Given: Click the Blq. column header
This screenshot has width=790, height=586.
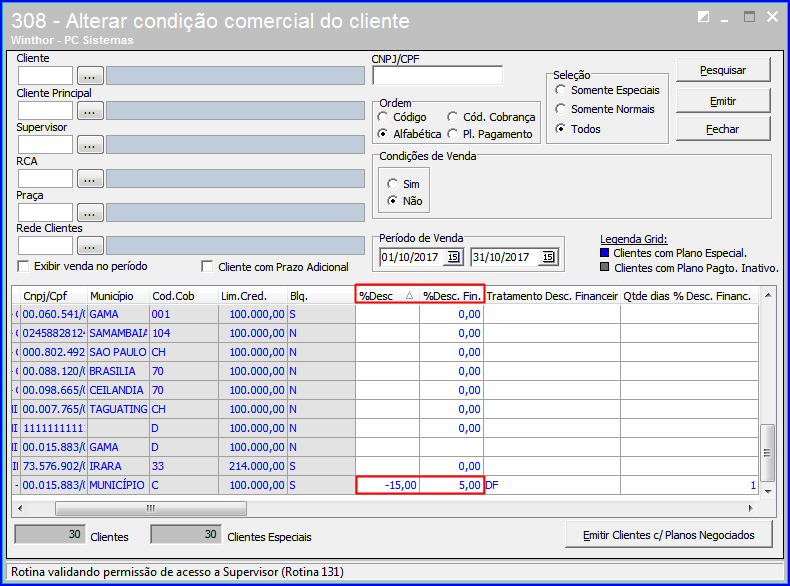Looking at the screenshot, I should click(321, 296).
